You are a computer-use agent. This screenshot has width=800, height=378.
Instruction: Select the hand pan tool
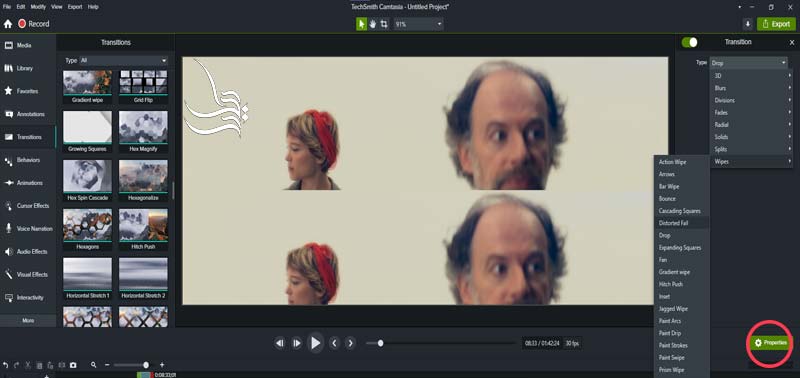point(373,24)
